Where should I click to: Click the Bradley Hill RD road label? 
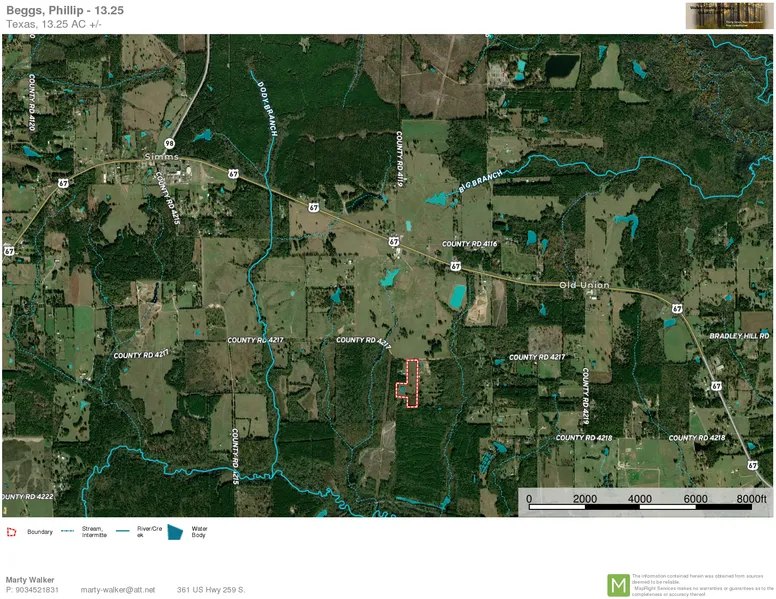pyautogui.click(x=738, y=336)
